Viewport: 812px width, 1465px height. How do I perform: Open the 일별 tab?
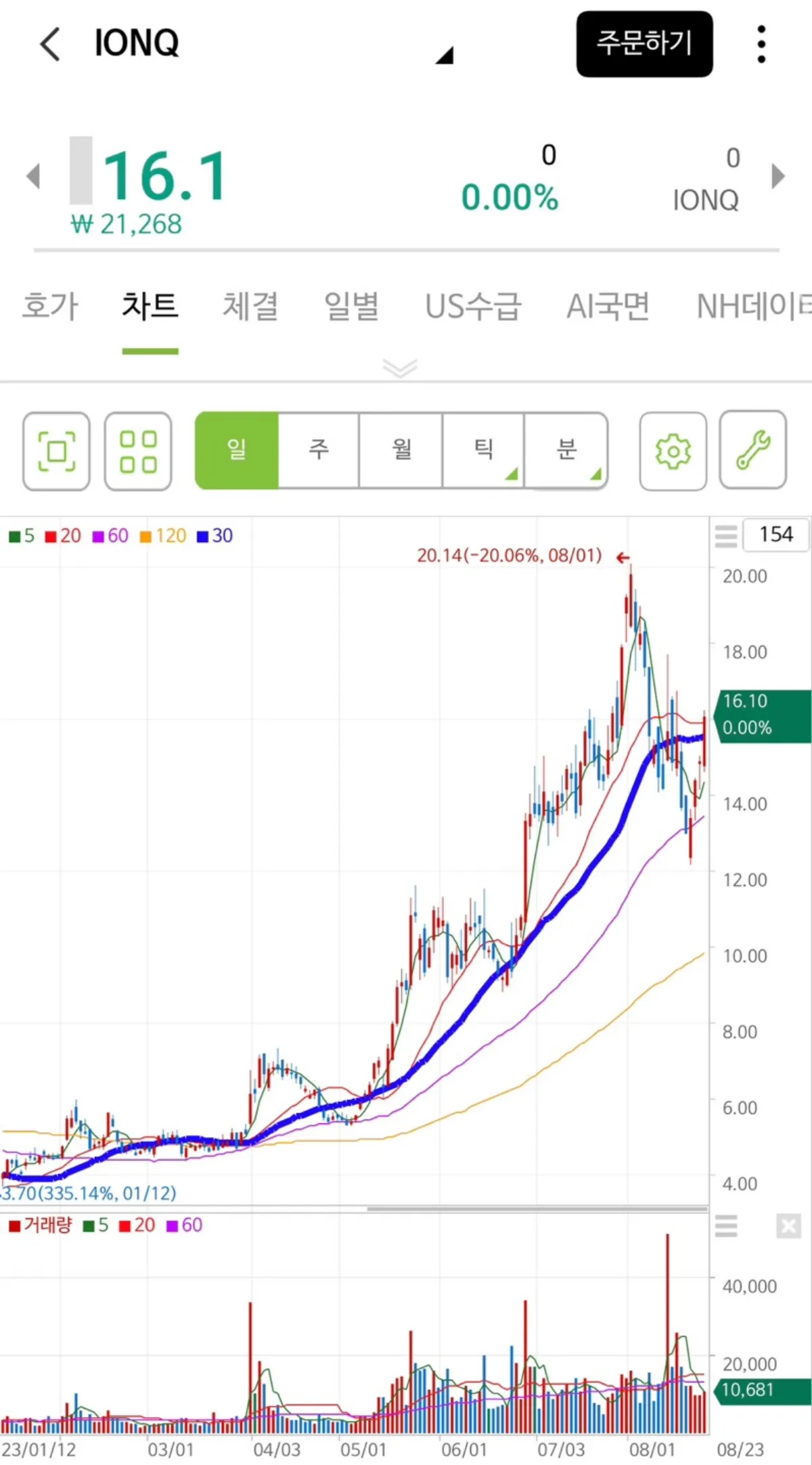pos(351,305)
